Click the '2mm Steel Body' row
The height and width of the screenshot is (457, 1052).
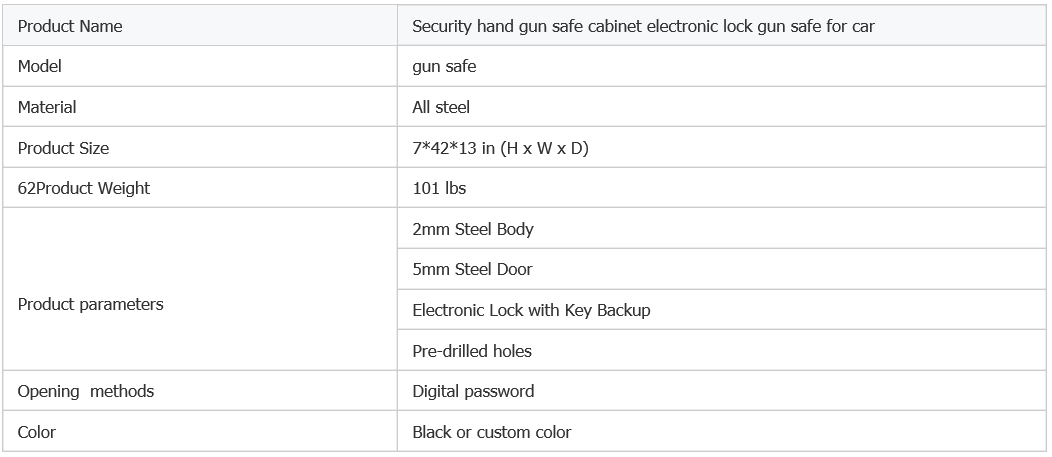click(x=721, y=228)
